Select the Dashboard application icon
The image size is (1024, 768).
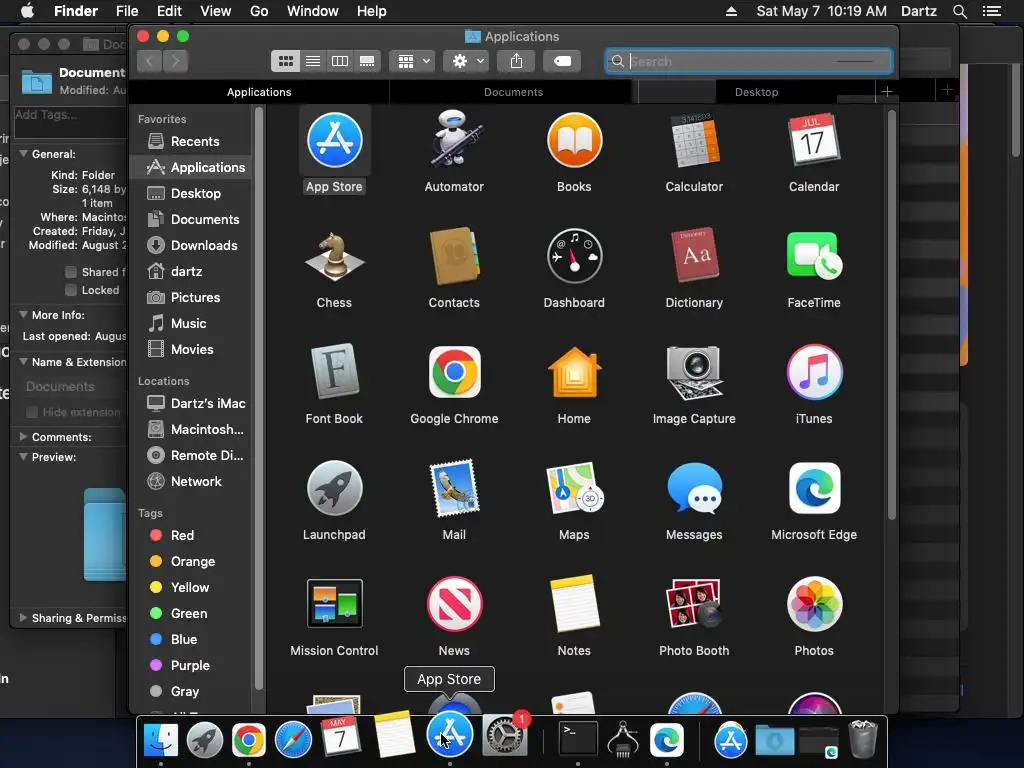click(574, 257)
